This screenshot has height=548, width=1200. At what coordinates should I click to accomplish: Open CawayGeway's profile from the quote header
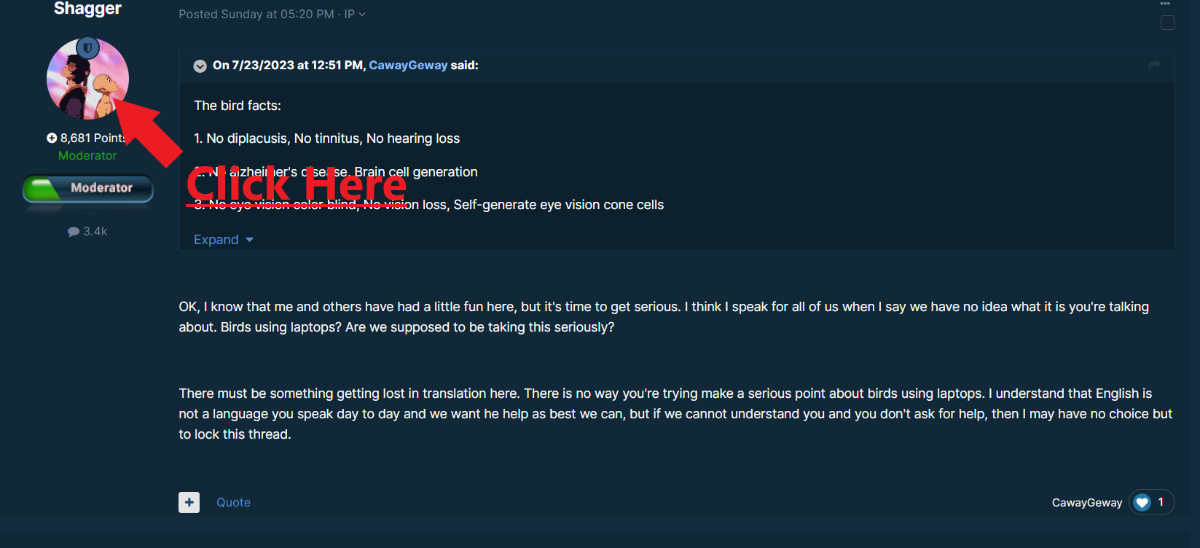408,65
